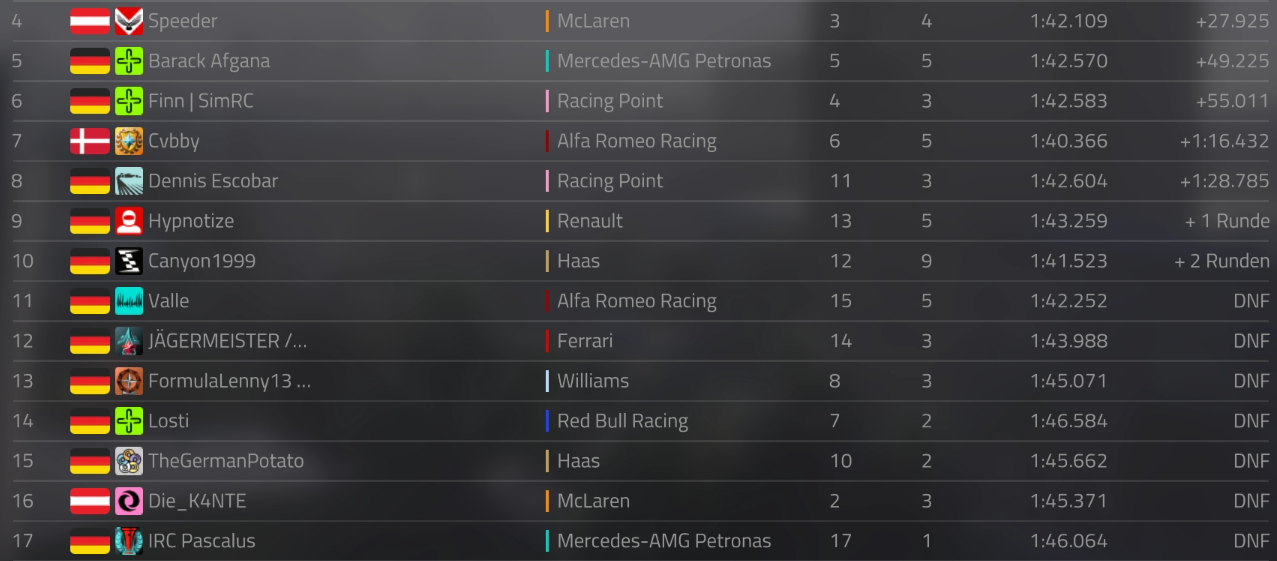Click Dennis Escobar's avatar icon
1277x561 pixels.
click(x=129, y=181)
